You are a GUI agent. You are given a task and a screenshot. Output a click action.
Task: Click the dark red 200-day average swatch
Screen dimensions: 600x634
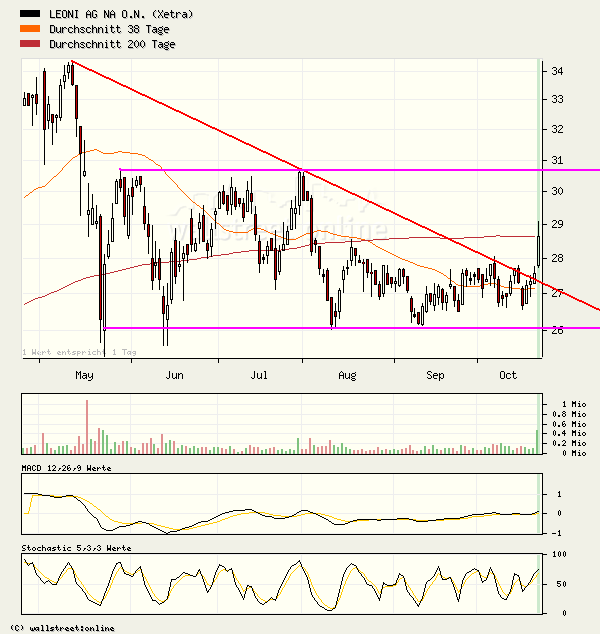pos(30,44)
